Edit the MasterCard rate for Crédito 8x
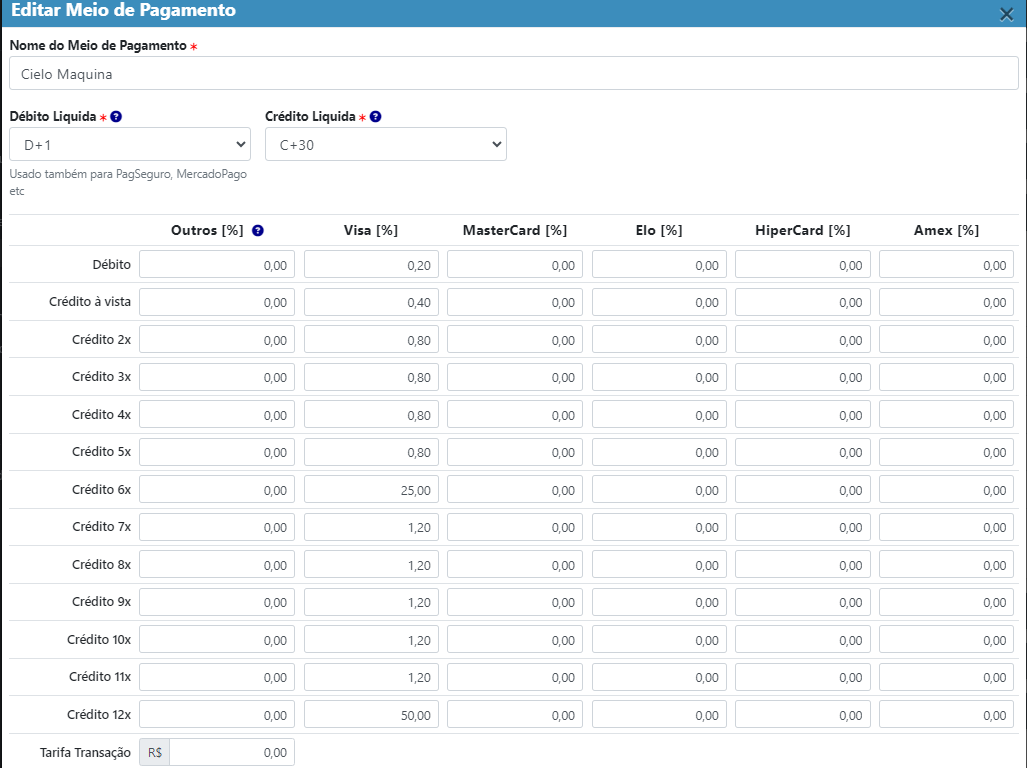 515,564
